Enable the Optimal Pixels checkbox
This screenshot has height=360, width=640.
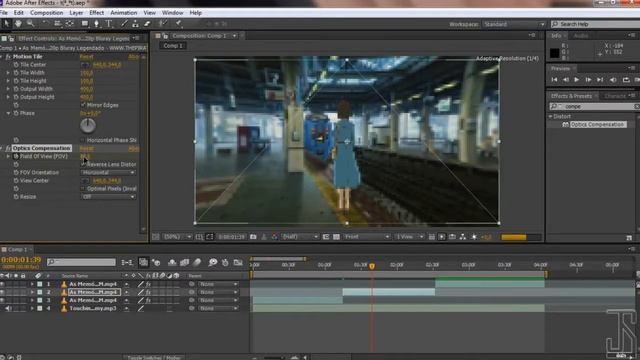[83, 189]
